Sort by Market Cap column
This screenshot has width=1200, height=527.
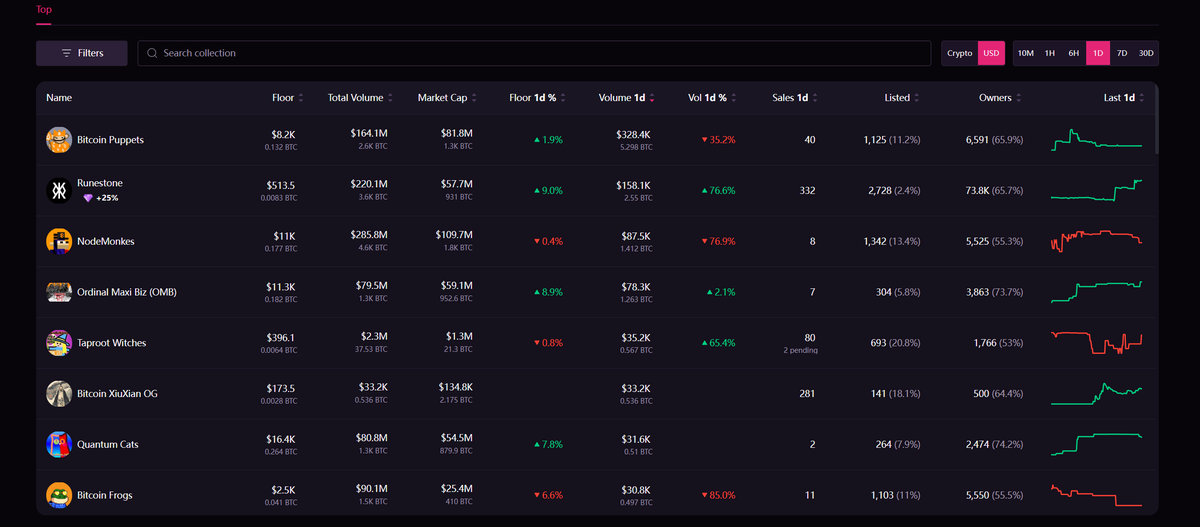tap(446, 98)
